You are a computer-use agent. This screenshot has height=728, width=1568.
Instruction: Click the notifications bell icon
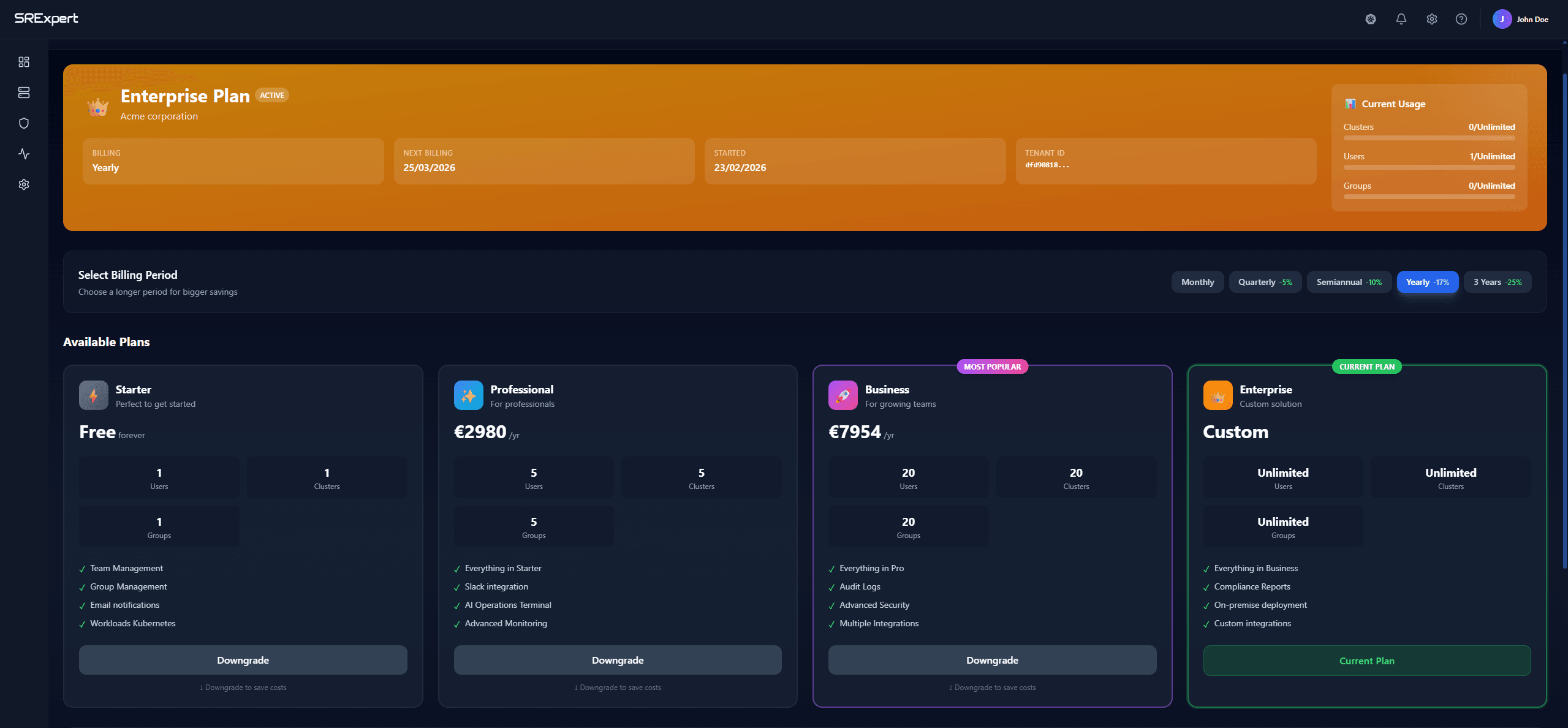[x=1401, y=19]
